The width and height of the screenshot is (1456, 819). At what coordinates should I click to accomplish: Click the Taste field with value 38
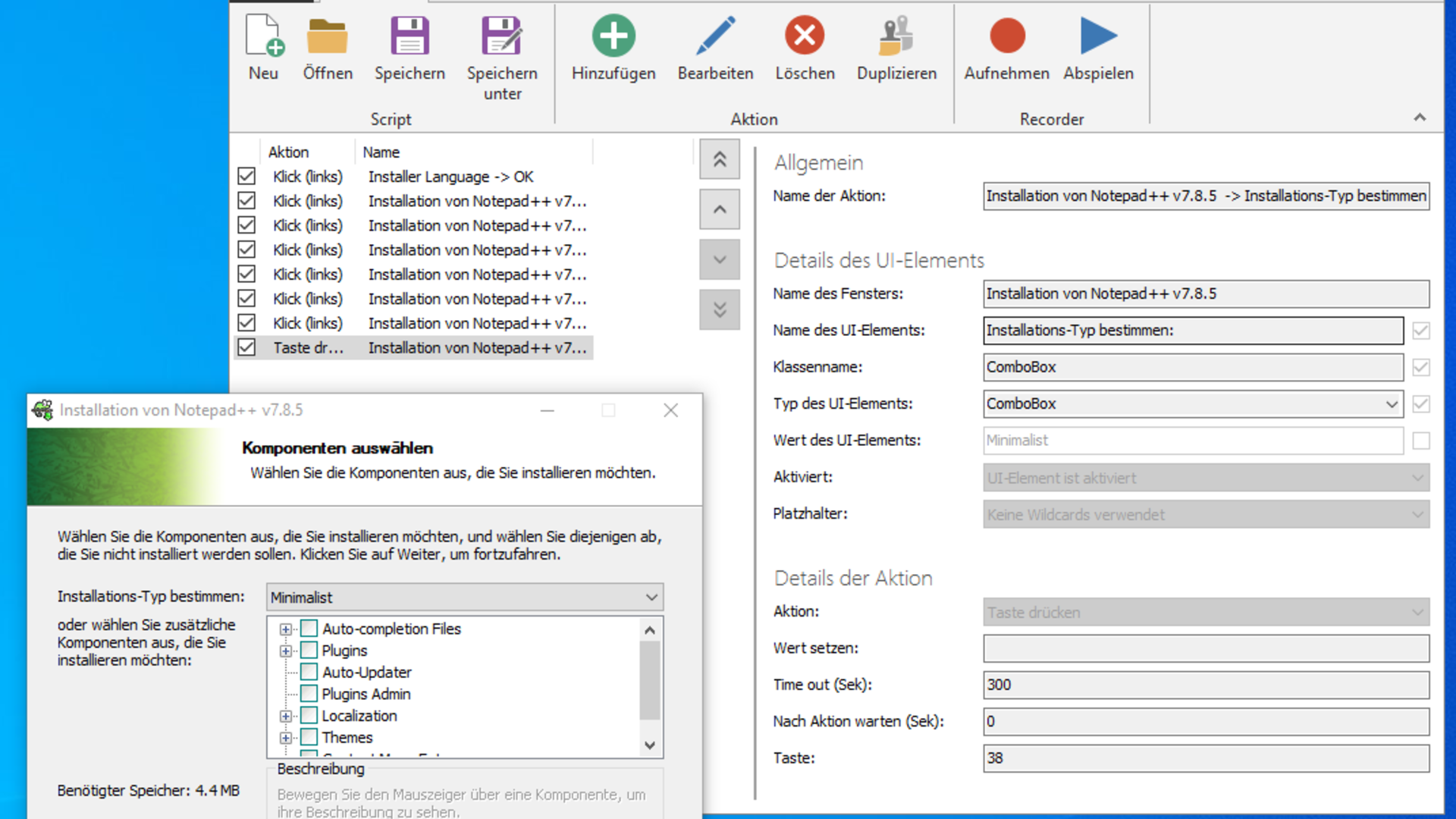tap(1206, 758)
